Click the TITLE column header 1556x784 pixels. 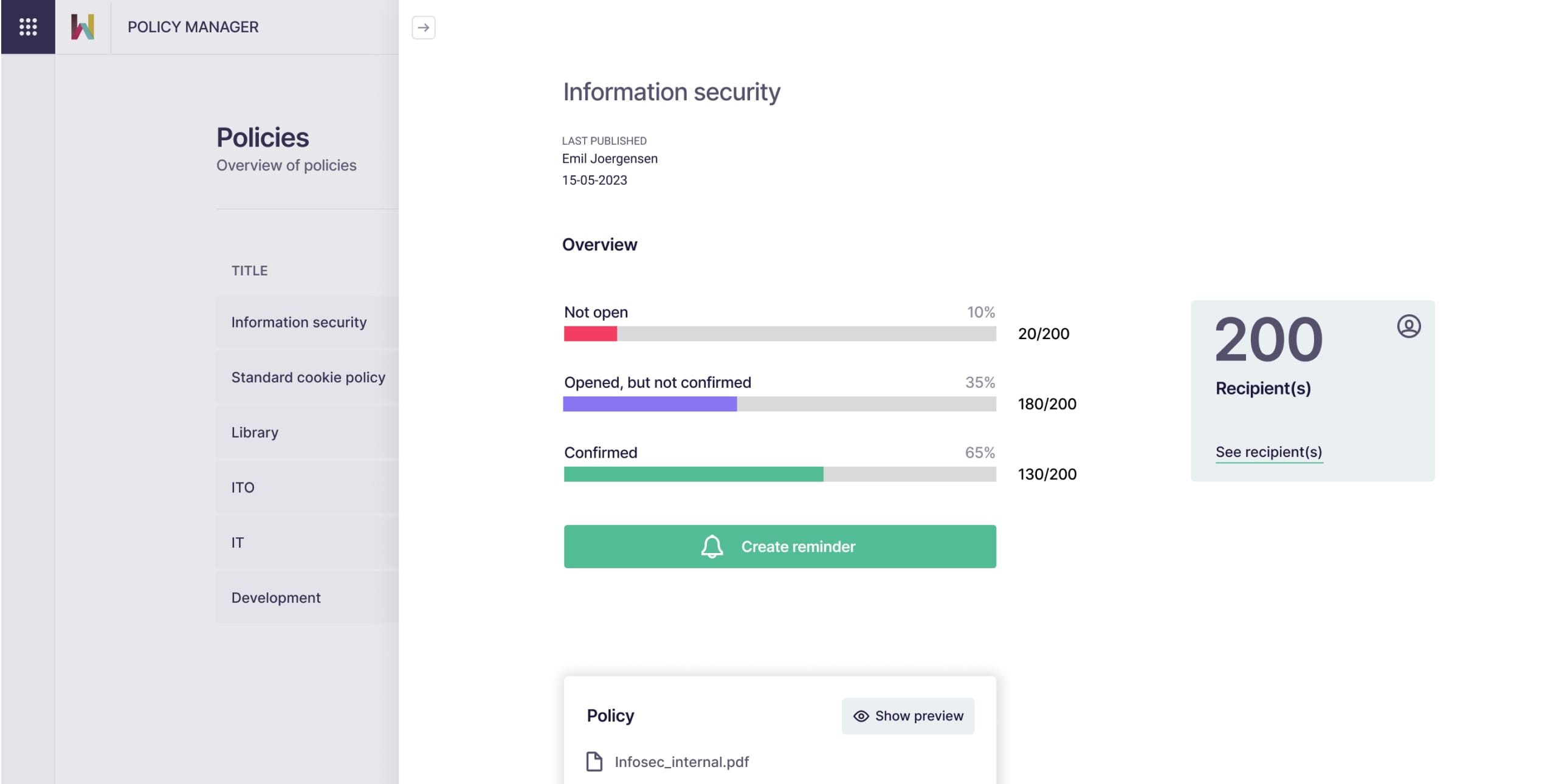tap(249, 270)
